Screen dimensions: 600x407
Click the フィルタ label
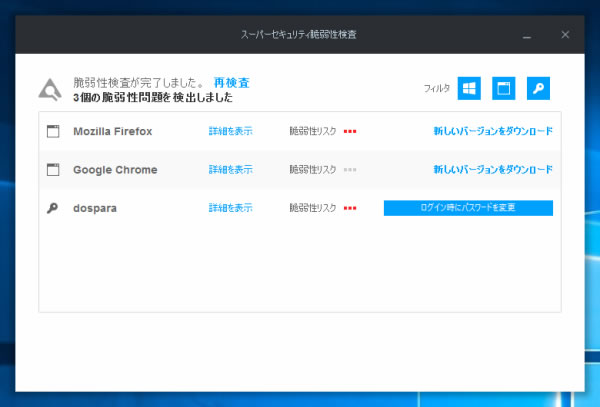(x=437, y=88)
